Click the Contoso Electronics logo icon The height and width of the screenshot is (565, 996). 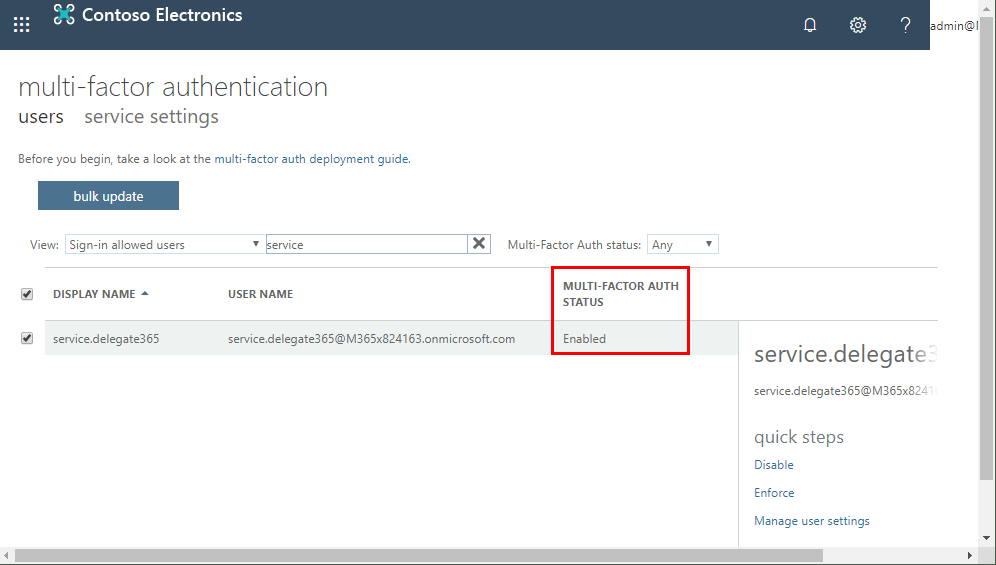[x=65, y=15]
